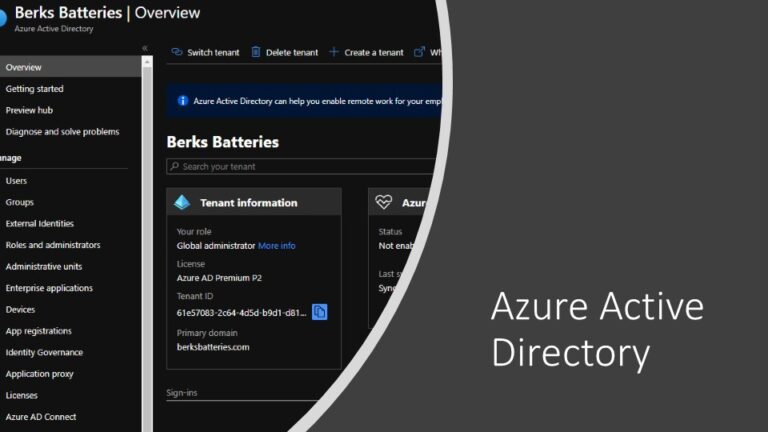Image resolution: width=768 pixels, height=432 pixels.
Task: Click the sidebar vertical scrollbar
Action: [148, 240]
